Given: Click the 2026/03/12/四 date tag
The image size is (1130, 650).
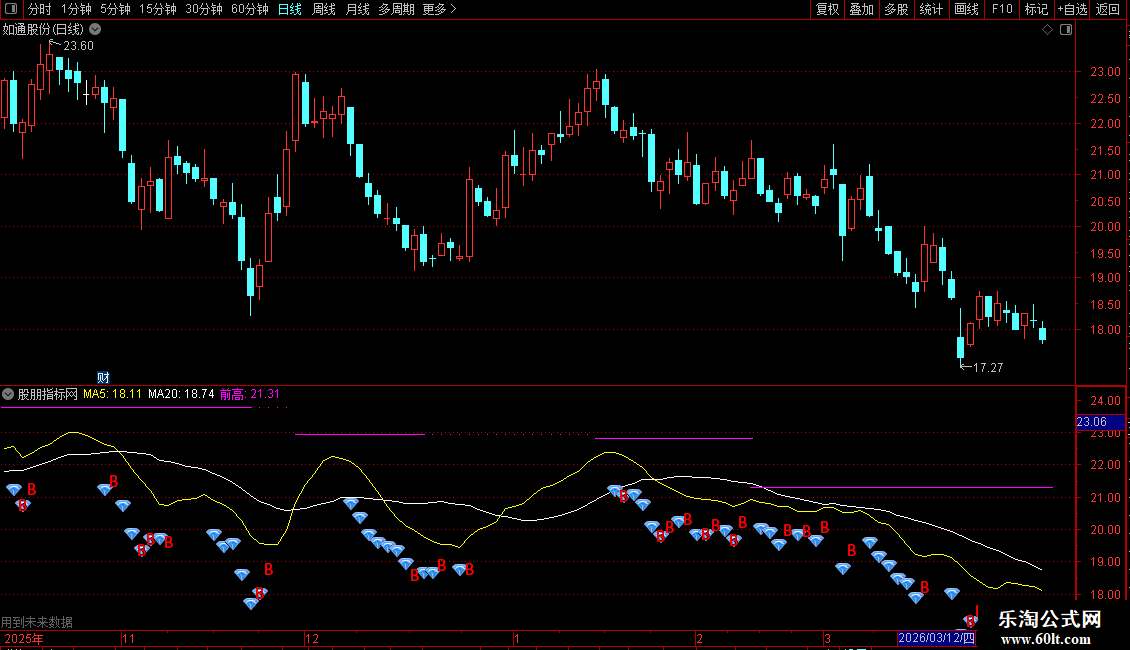Looking at the screenshot, I should click(936, 638).
